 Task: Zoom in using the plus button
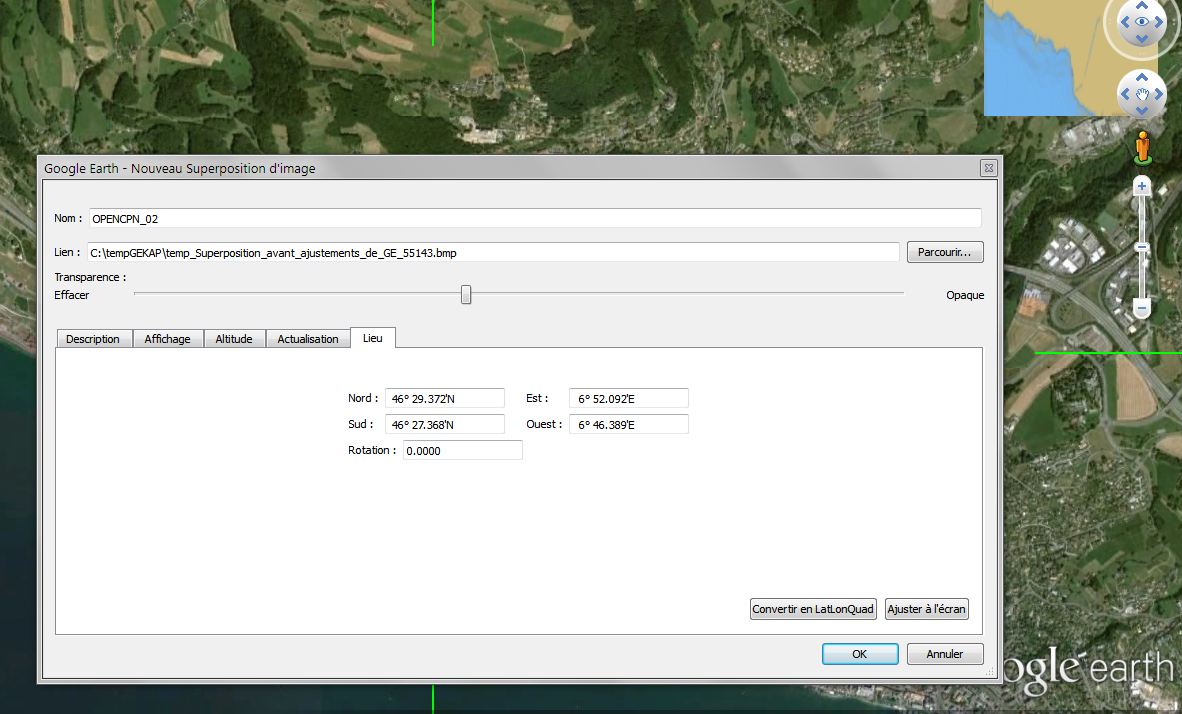pos(1142,185)
